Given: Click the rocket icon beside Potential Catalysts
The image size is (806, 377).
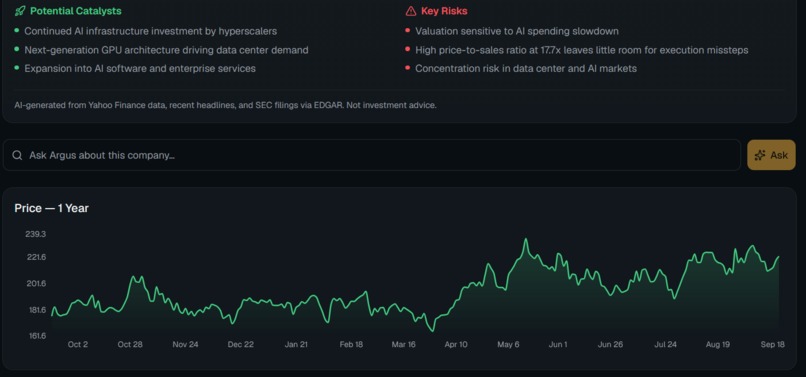Looking at the screenshot, I should (20, 11).
